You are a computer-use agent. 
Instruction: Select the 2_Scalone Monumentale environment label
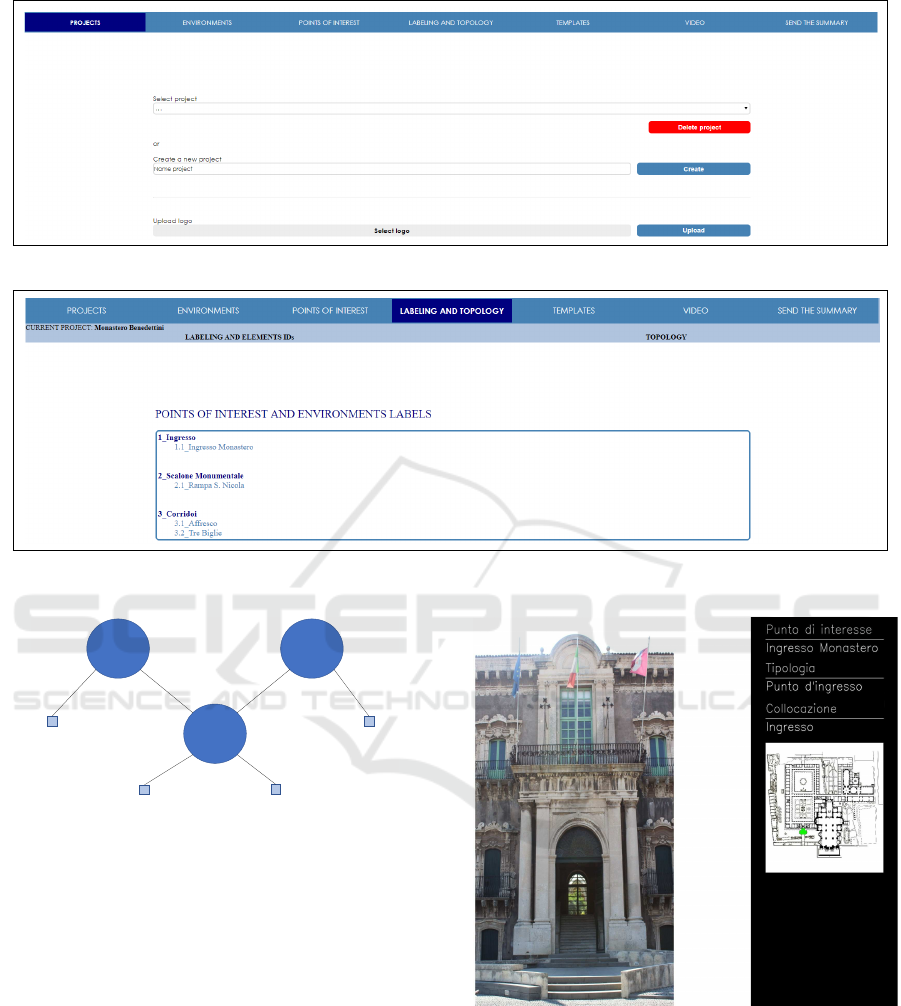coord(200,476)
